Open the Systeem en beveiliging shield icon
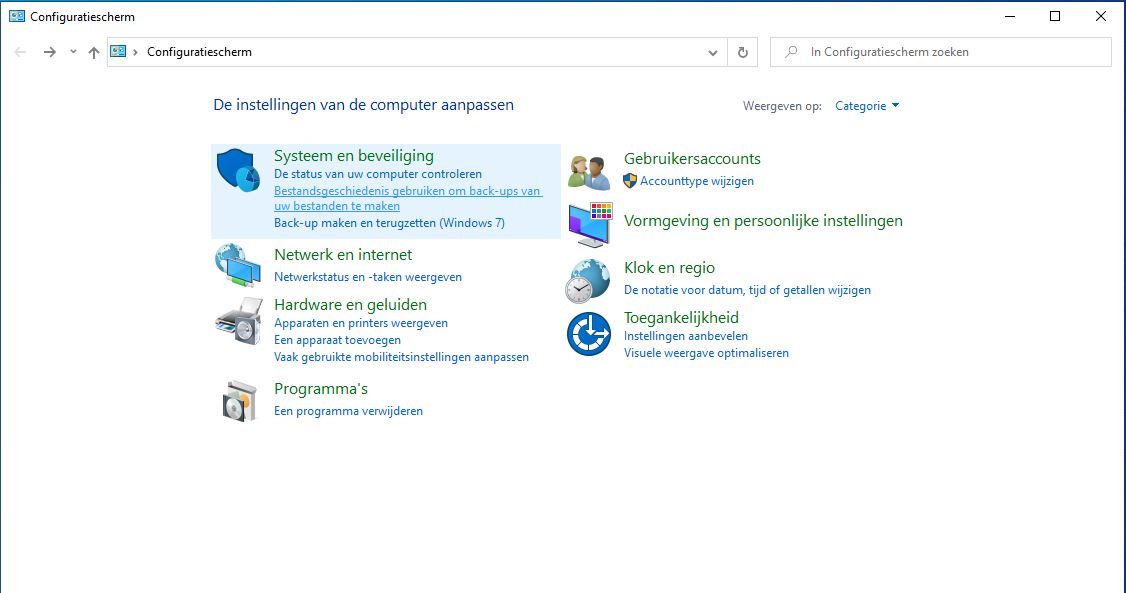Viewport: 1126px width, 593px height. pyautogui.click(x=238, y=170)
